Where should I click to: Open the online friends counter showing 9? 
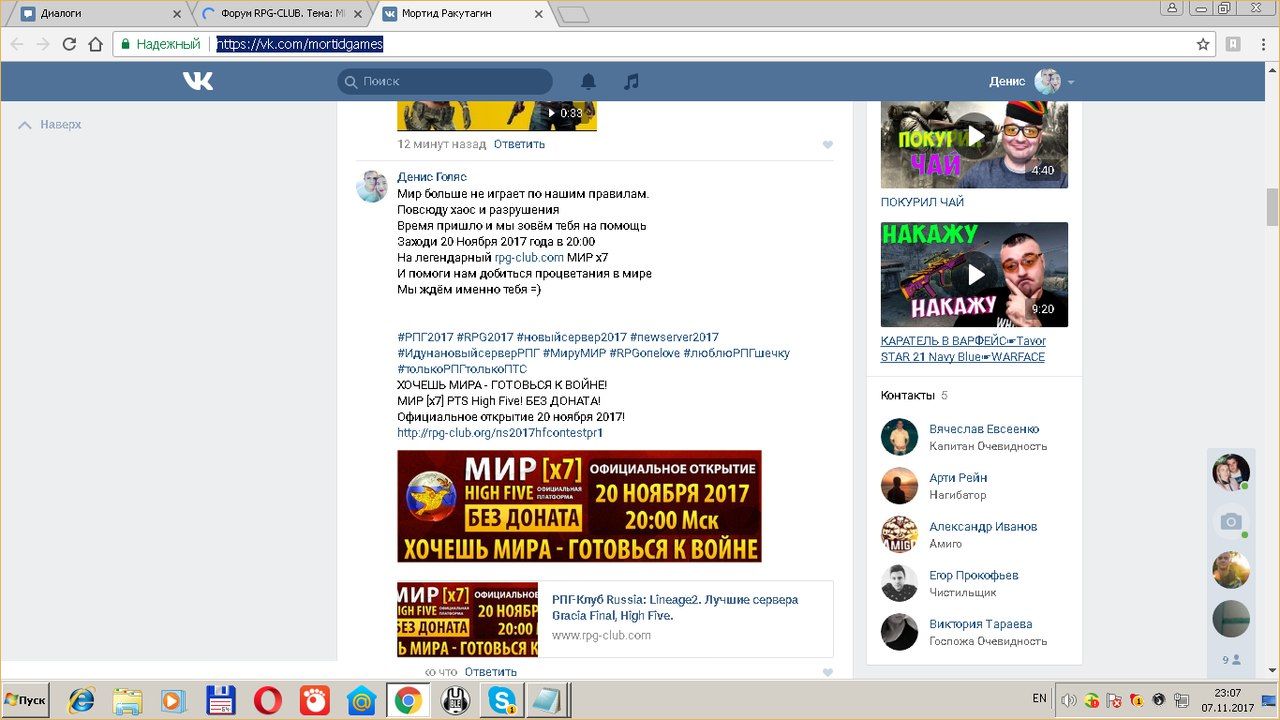coord(1231,660)
